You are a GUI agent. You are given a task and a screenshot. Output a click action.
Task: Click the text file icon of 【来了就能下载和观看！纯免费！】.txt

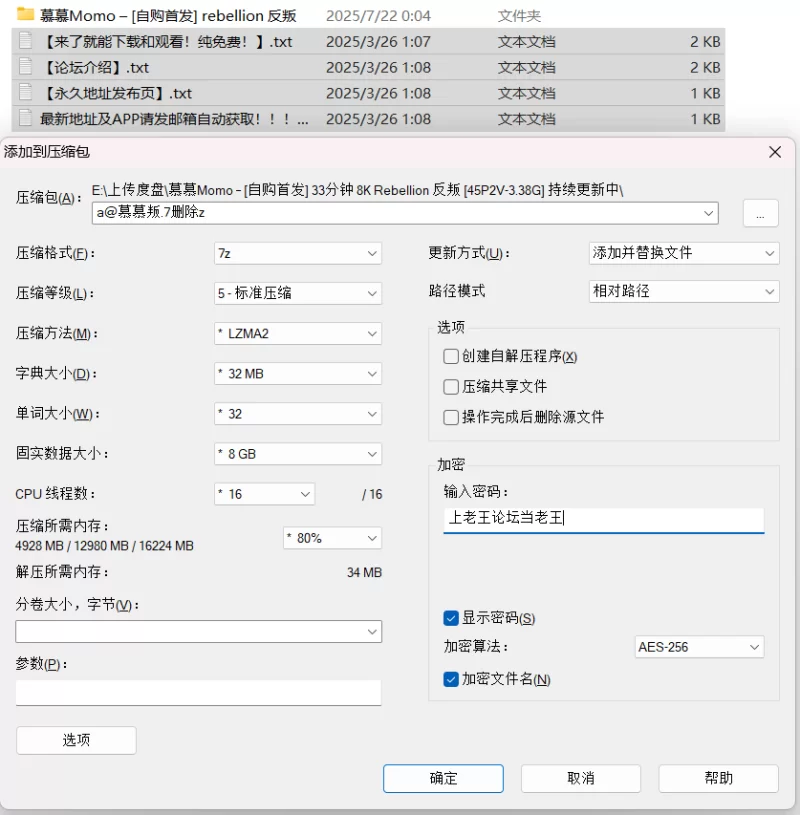point(25,41)
